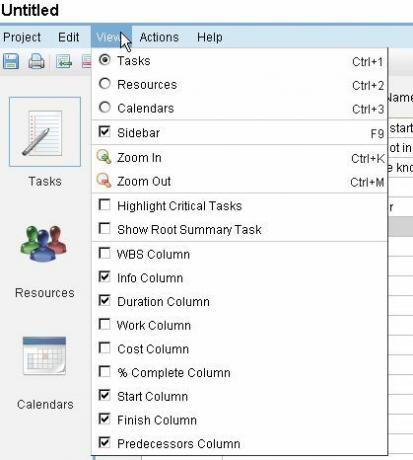This screenshot has height=460, width=413.
Task: Click the green arrow indent toolbar icon
Action: click(64, 62)
